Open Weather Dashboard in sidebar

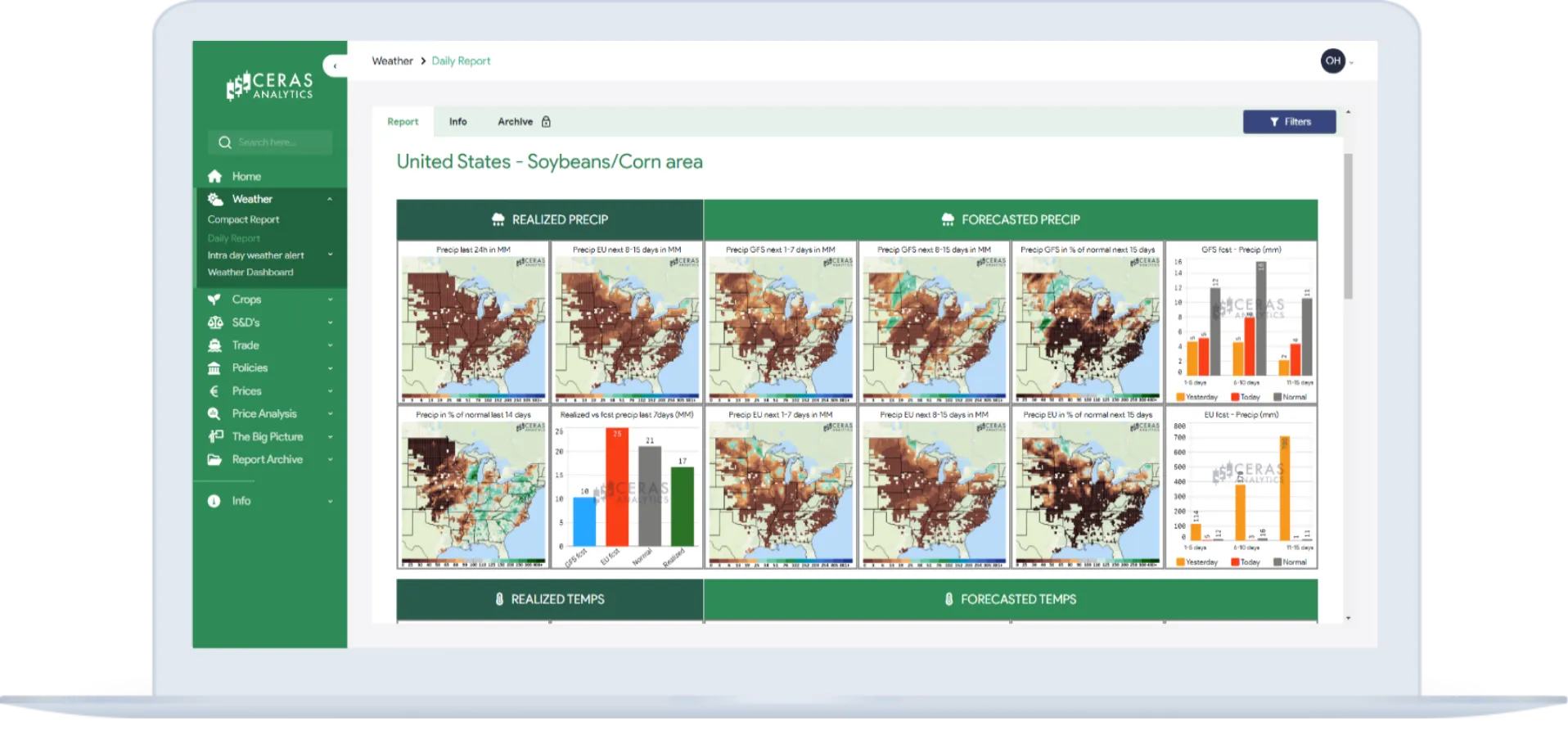[x=250, y=273]
